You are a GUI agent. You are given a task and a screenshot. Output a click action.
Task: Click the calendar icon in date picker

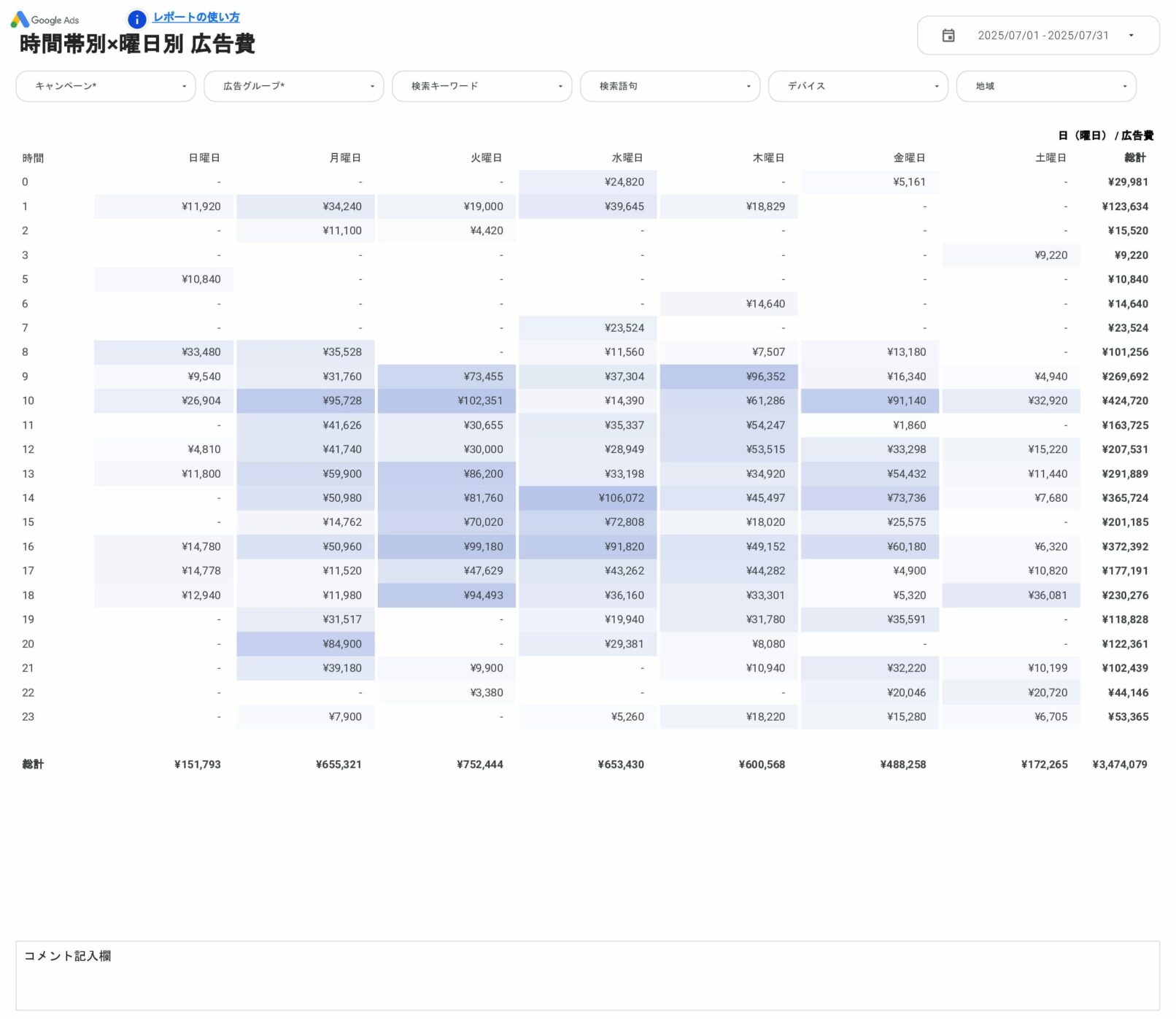(x=948, y=35)
